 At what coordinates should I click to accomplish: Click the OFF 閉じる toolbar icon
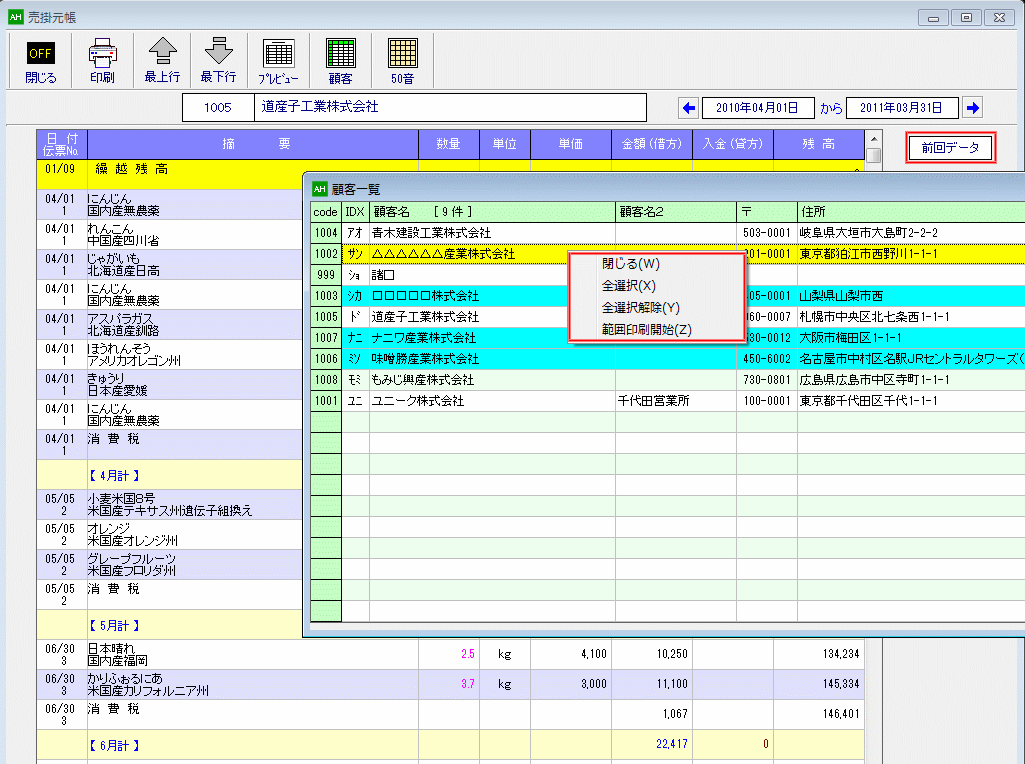[41, 61]
